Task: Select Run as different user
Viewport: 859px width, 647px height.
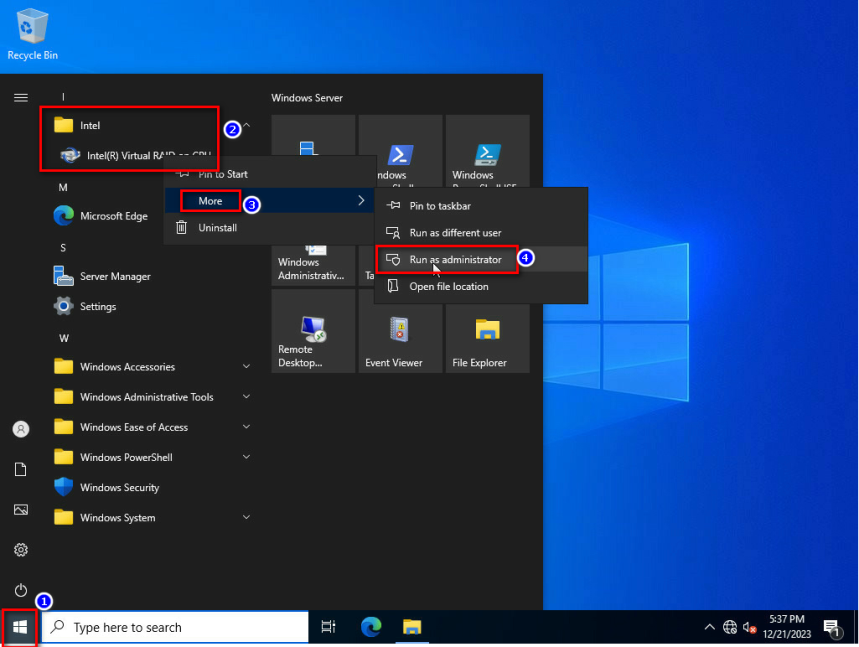Action: click(x=481, y=233)
